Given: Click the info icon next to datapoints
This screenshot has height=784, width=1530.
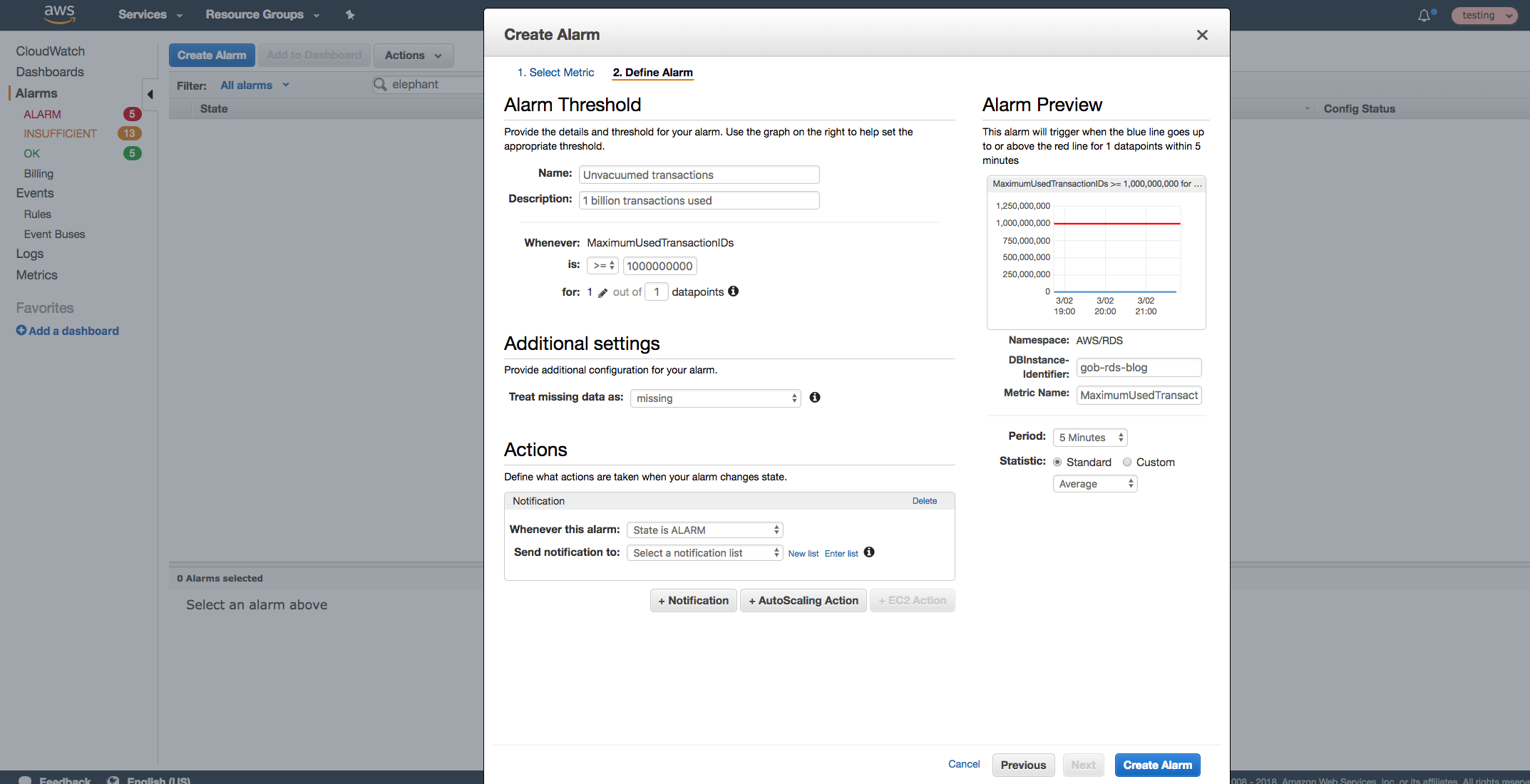Looking at the screenshot, I should [x=734, y=291].
